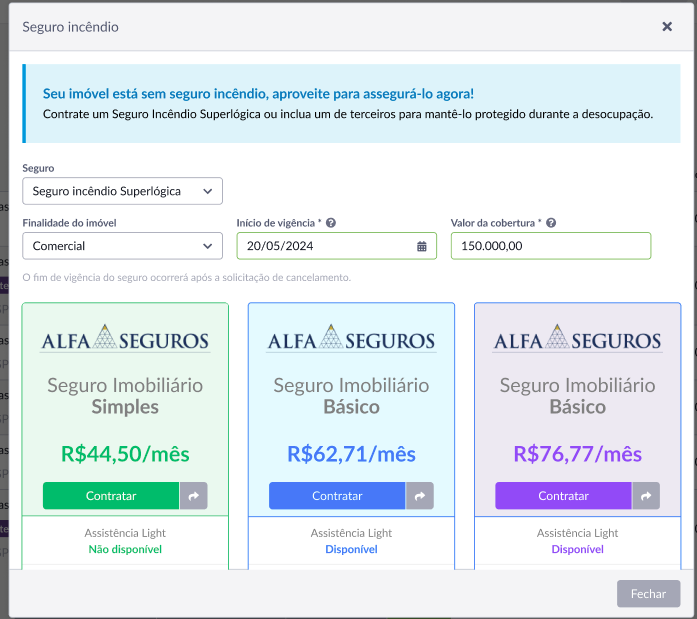Click help icon next to Início de vigência

click(331, 223)
